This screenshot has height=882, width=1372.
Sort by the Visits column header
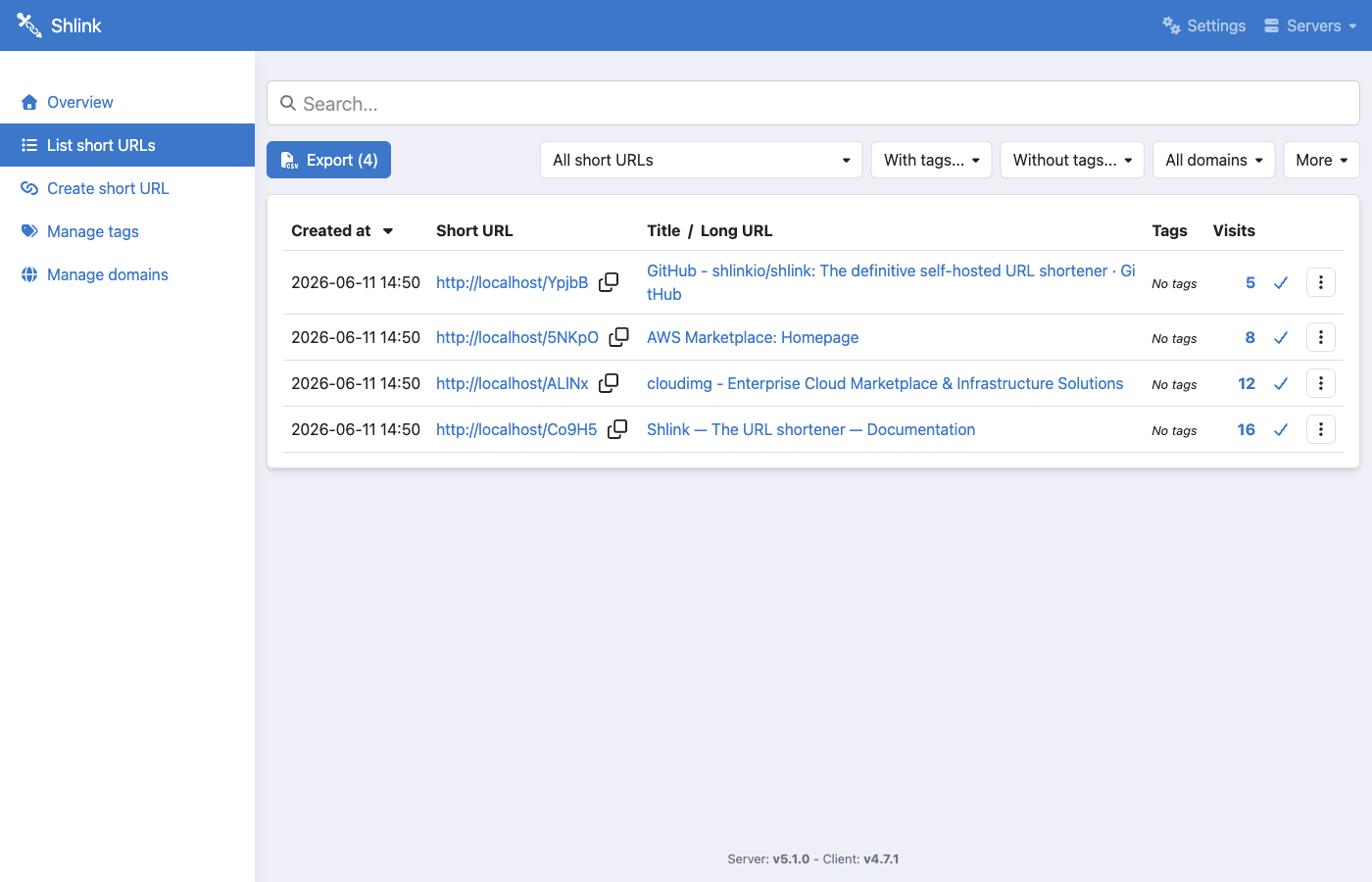[1234, 230]
